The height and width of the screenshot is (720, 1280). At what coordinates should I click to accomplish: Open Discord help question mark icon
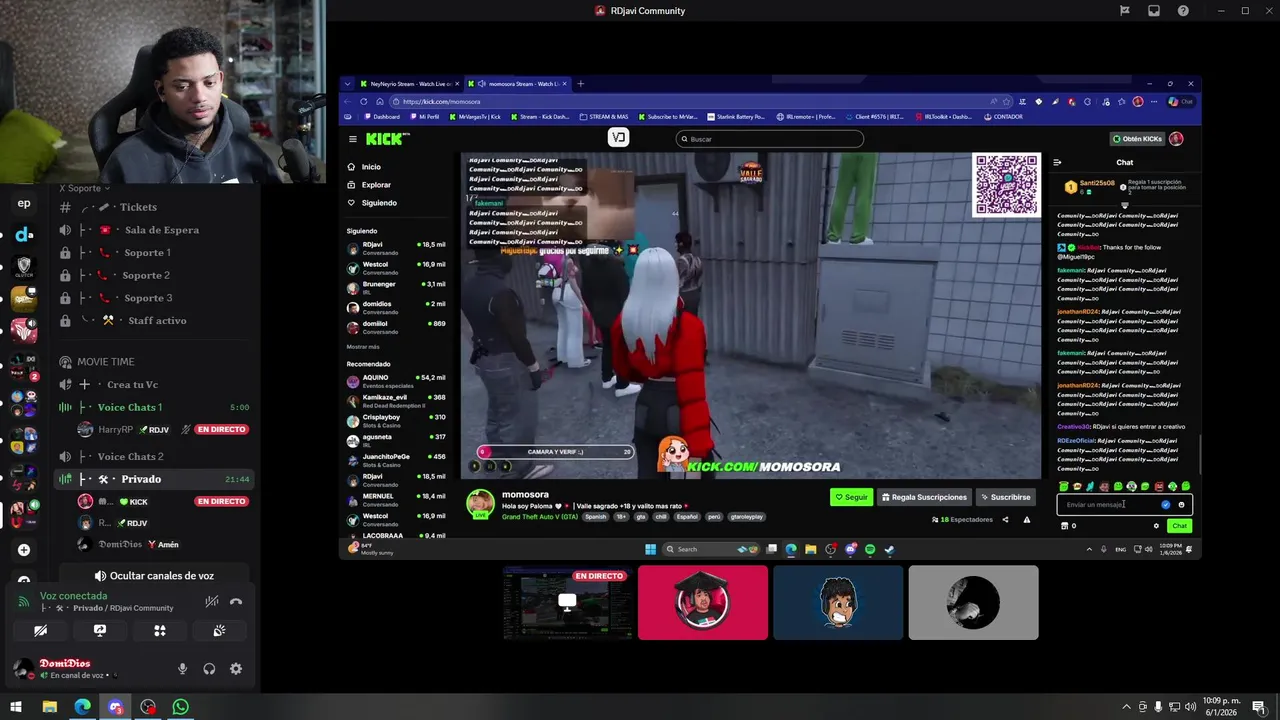click(x=1183, y=11)
